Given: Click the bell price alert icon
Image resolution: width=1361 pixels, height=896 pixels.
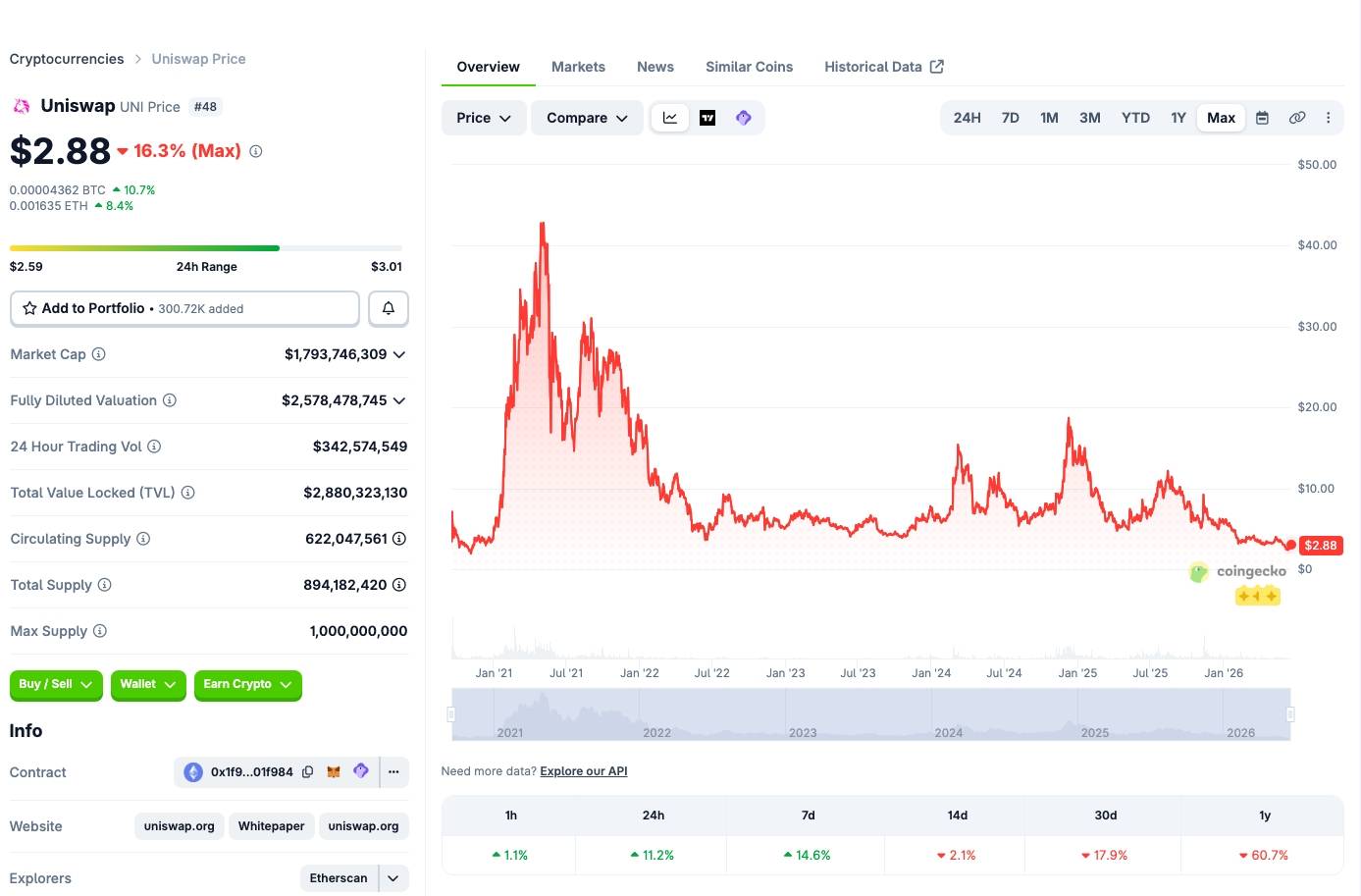Looking at the screenshot, I should (x=389, y=308).
